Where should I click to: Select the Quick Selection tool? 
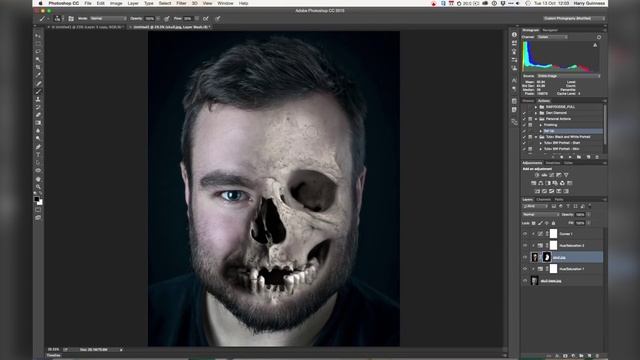coord(38,60)
